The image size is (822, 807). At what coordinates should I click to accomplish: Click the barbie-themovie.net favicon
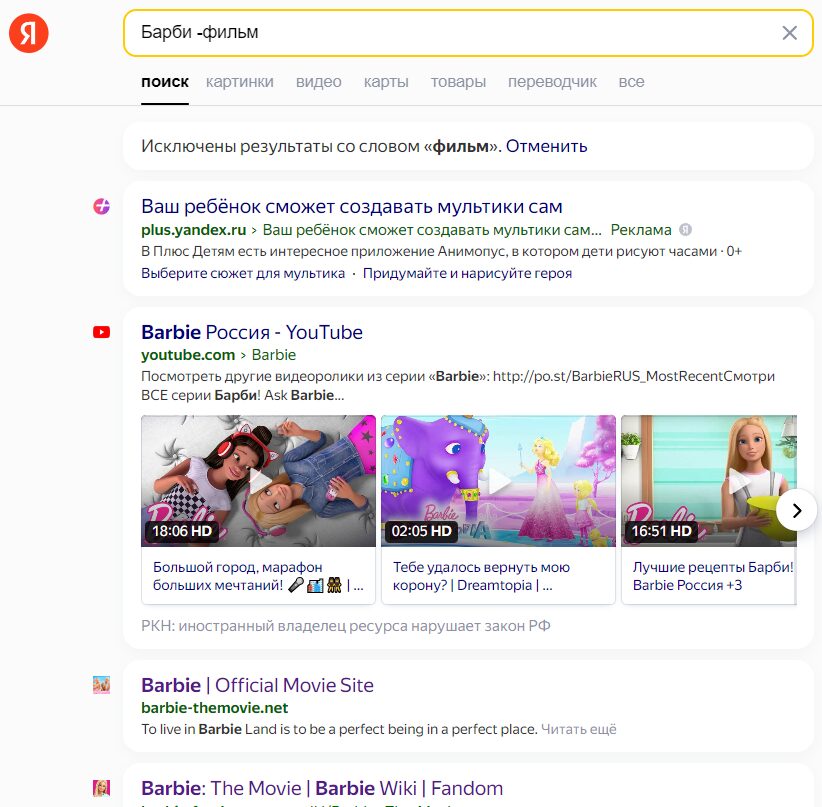pos(102,685)
